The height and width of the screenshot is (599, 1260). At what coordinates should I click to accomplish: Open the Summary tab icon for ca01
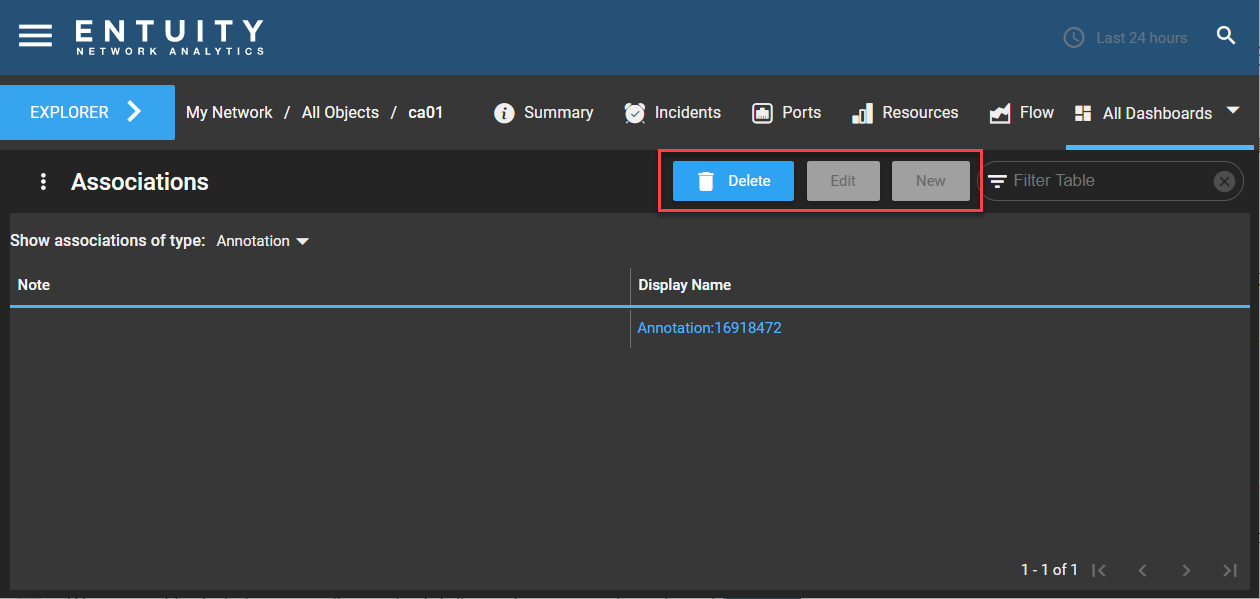click(504, 112)
